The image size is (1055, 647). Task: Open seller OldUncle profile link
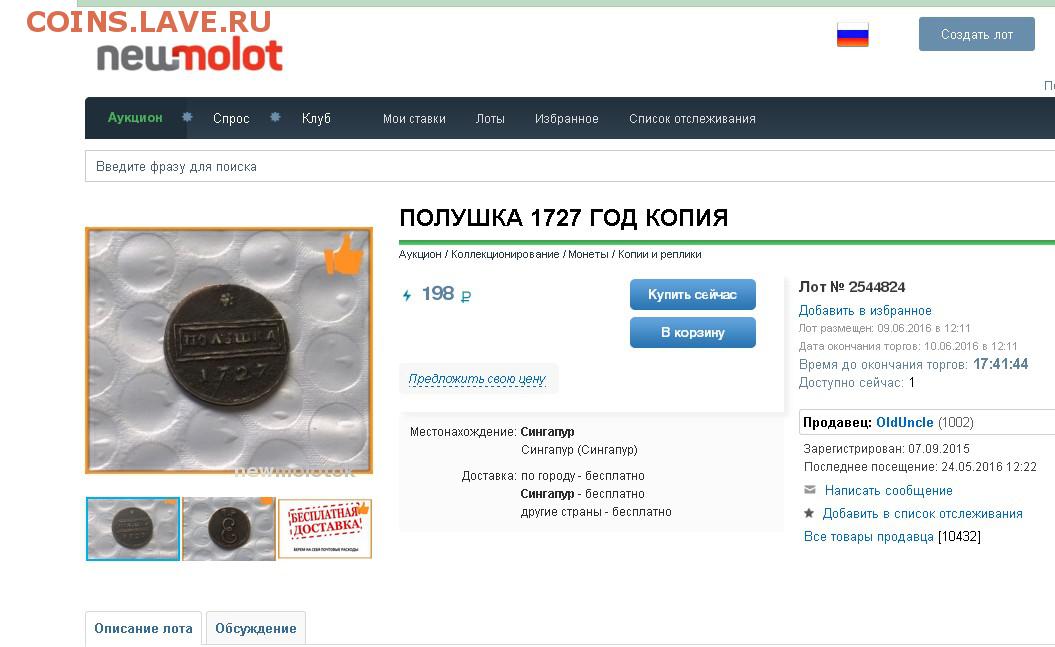click(x=904, y=422)
